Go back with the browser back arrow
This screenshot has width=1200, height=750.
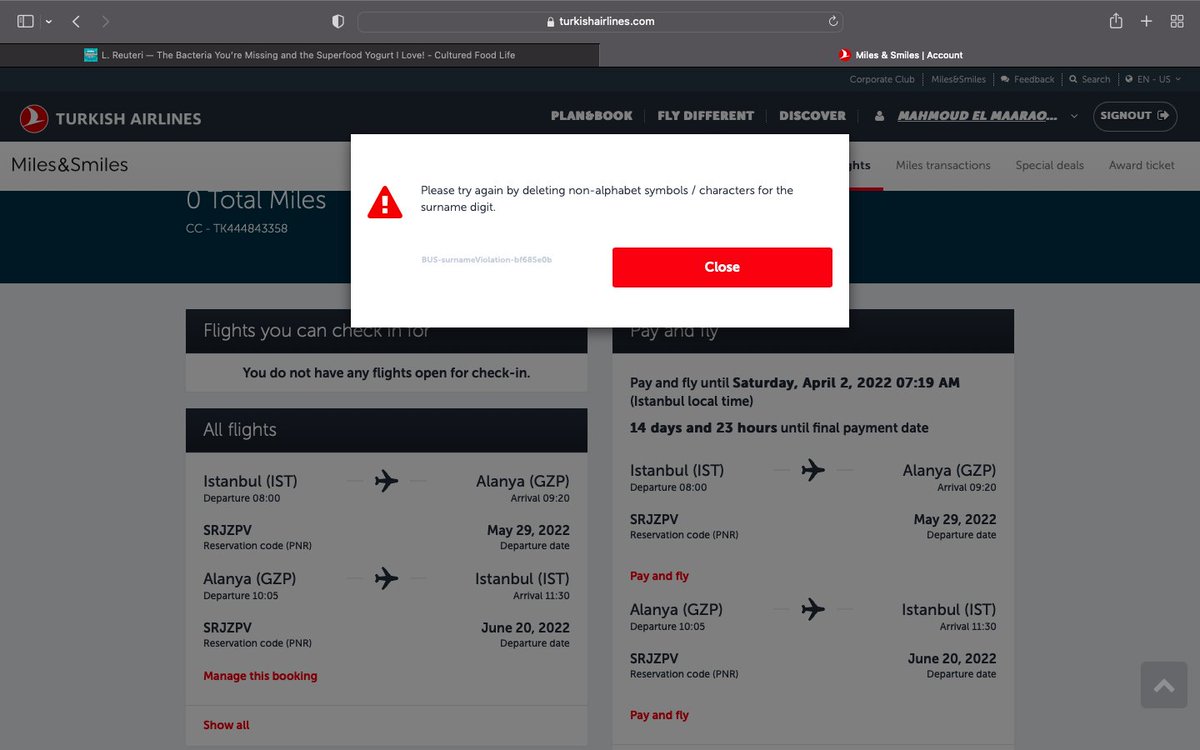pyautogui.click(x=76, y=21)
